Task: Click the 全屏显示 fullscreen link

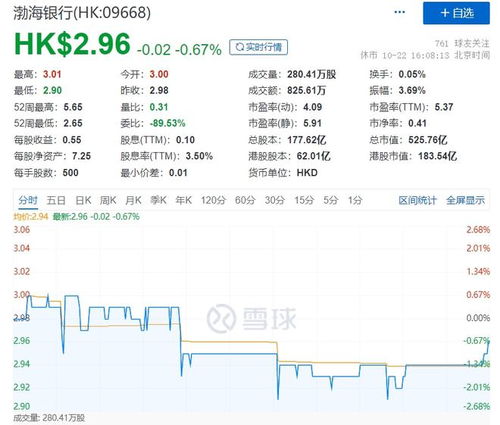Action: click(x=465, y=200)
